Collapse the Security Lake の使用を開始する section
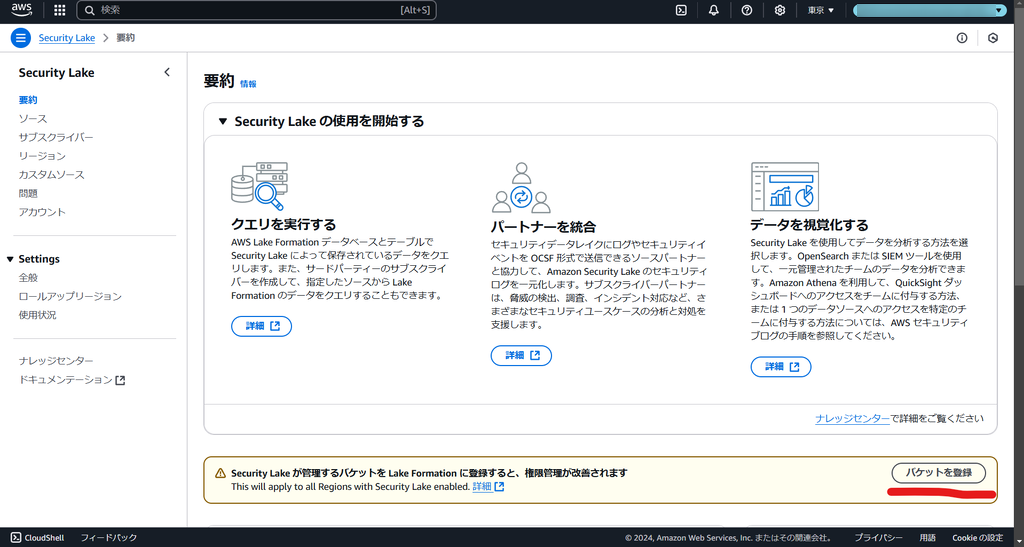The width and height of the screenshot is (1024, 547). pos(223,121)
